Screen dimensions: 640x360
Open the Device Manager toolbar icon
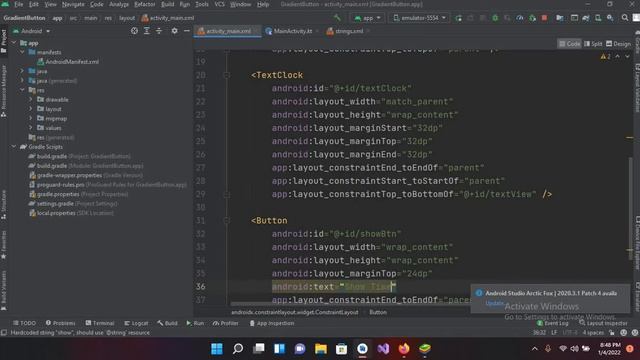[x=598, y=18]
